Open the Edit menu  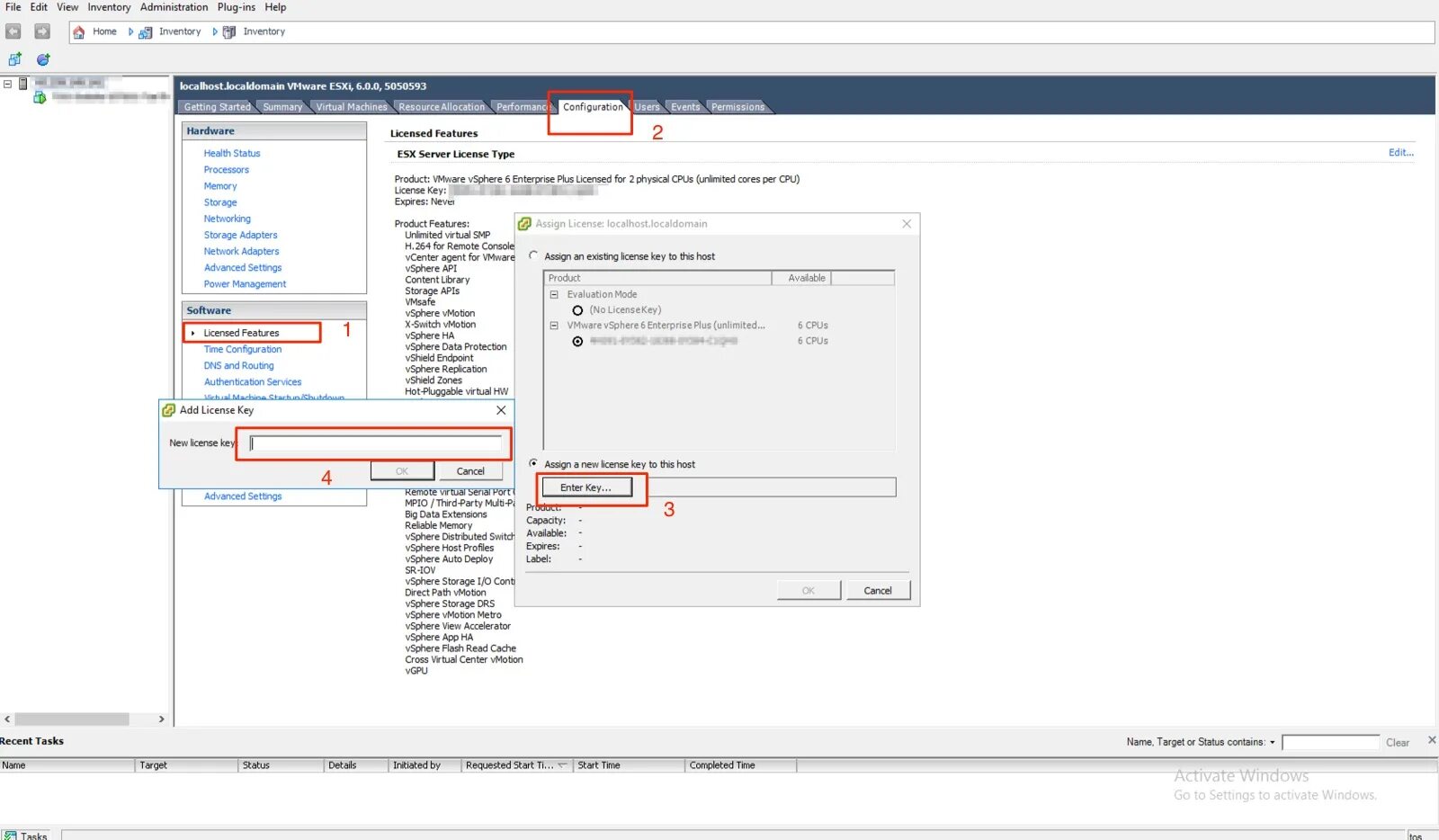tap(39, 7)
